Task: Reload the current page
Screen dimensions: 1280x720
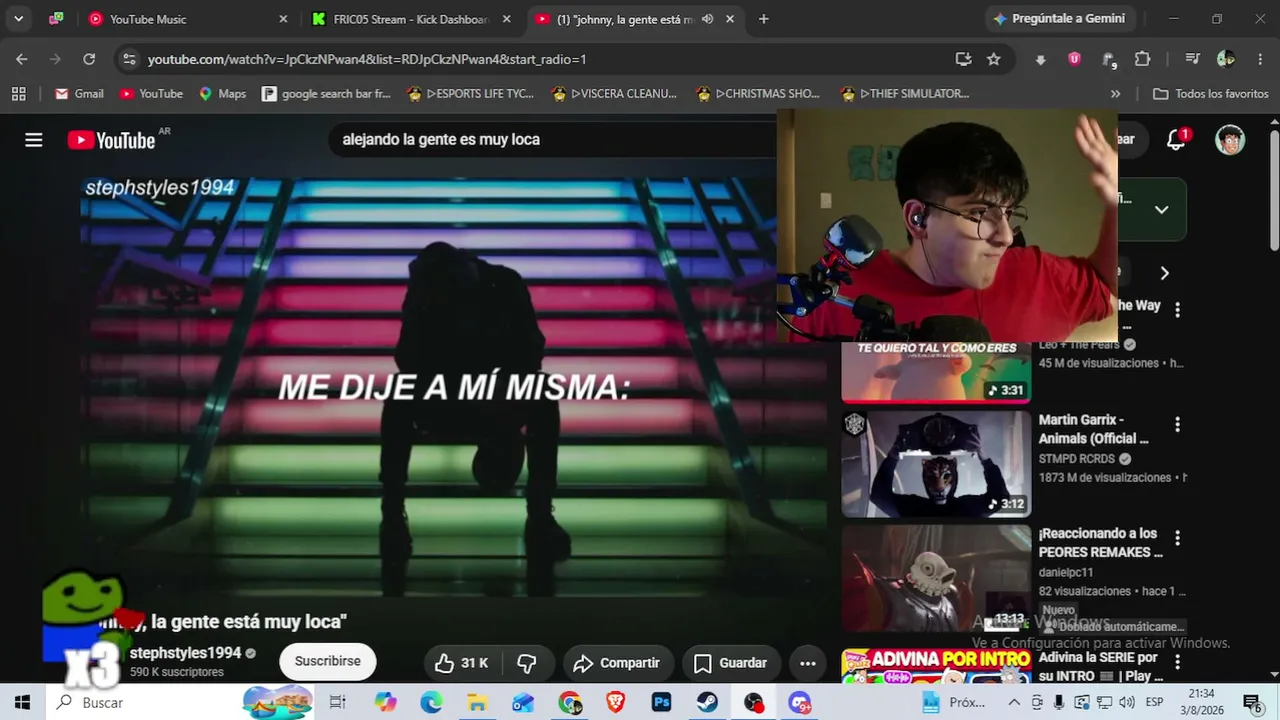Action: [89, 59]
